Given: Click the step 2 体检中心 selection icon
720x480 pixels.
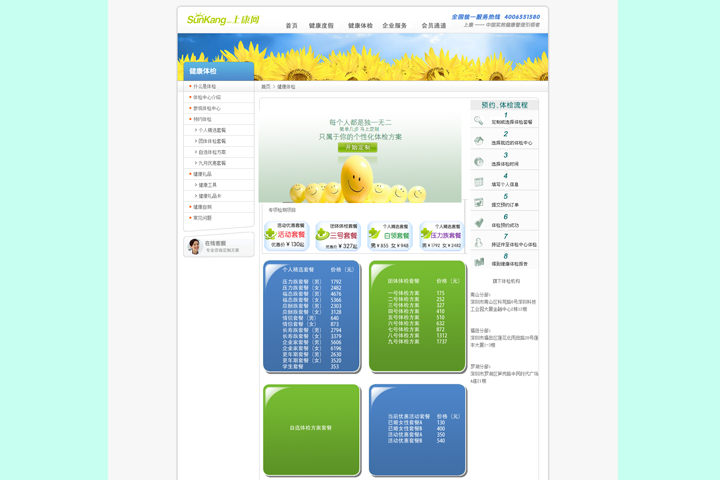Looking at the screenshot, I should 479,141.
